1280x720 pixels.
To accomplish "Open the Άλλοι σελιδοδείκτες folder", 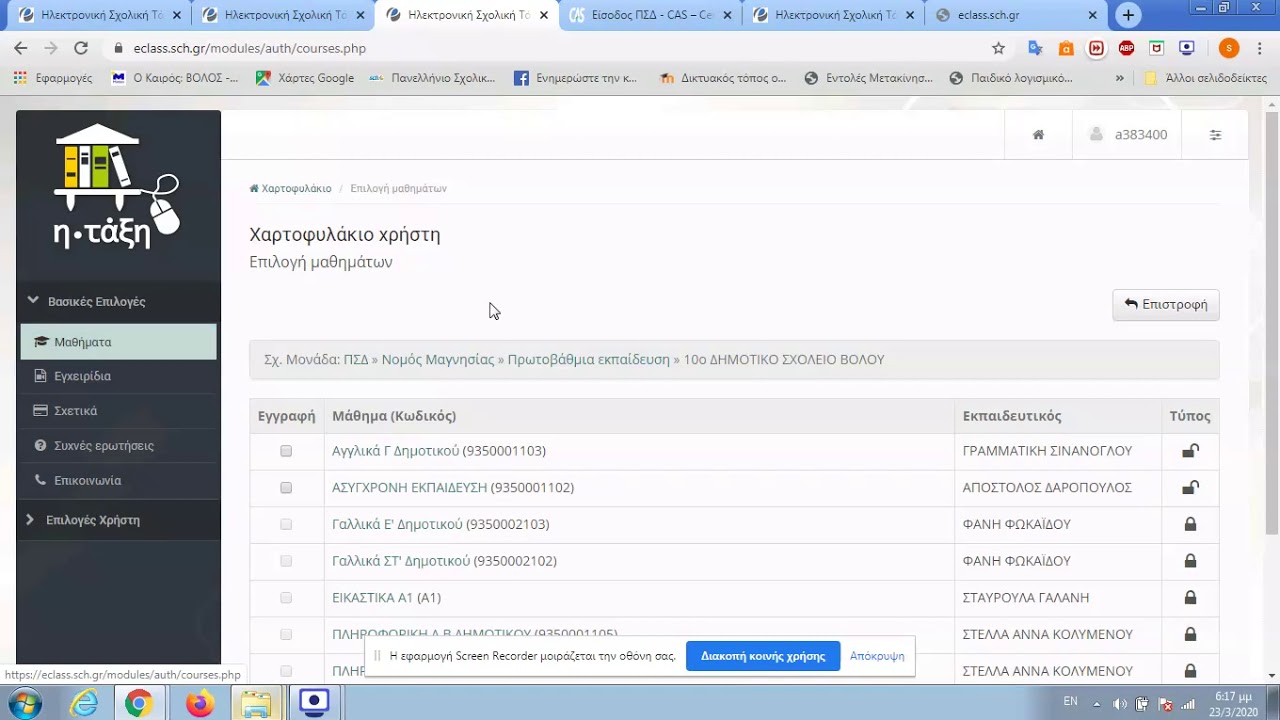I will tap(1206, 78).
